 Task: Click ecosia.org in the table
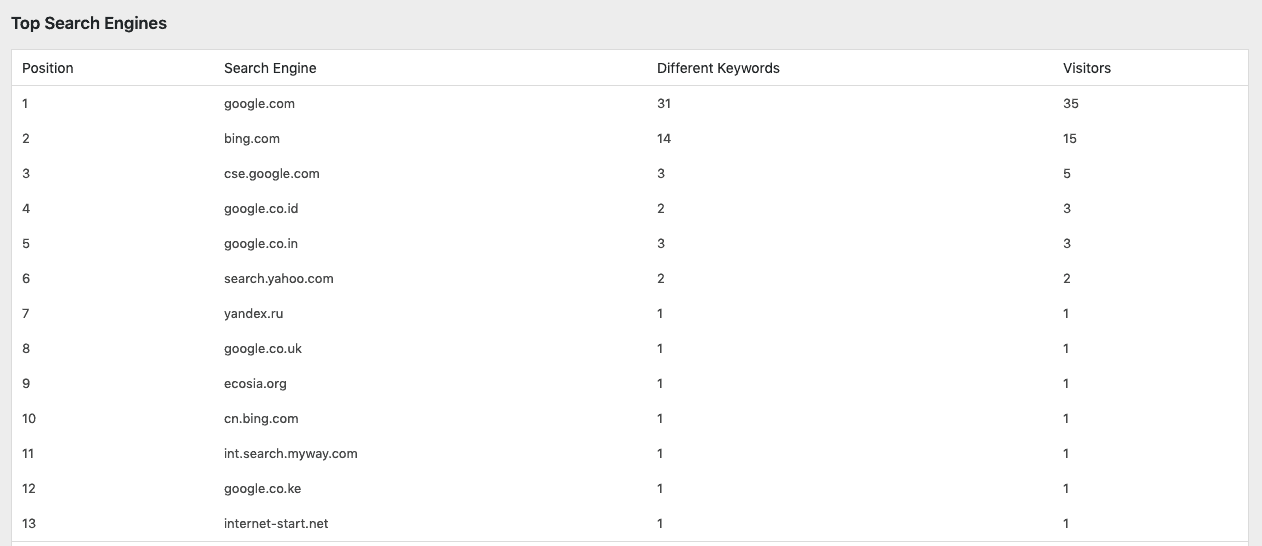point(255,384)
